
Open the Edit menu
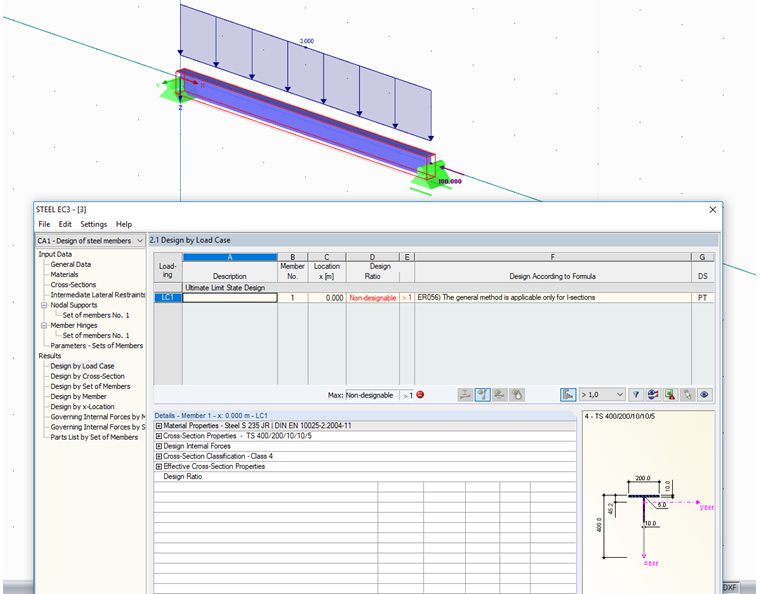[65, 224]
